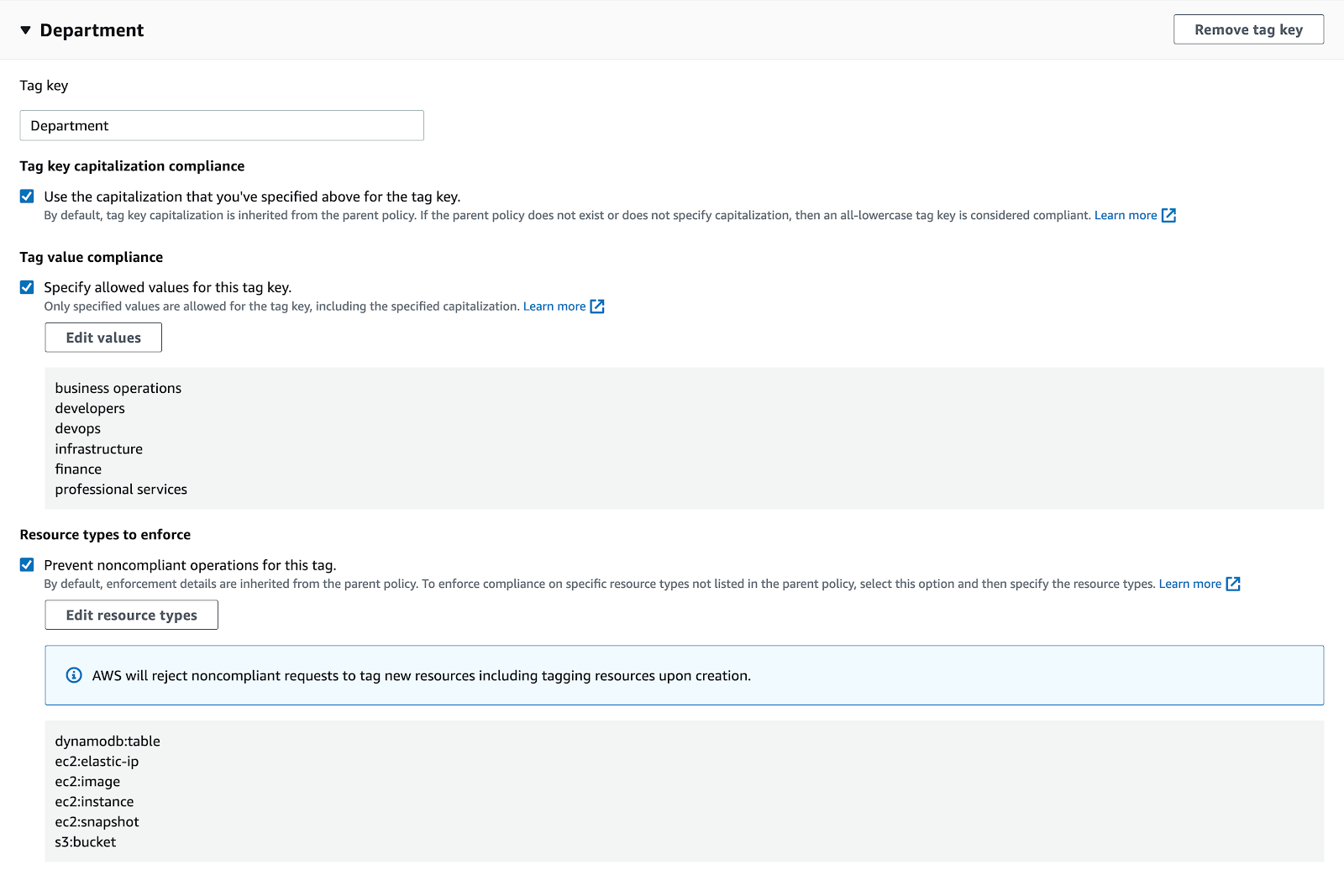Click the s3:bucket resource type entry
This screenshot has height=896, width=1344.
pos(86,842)
